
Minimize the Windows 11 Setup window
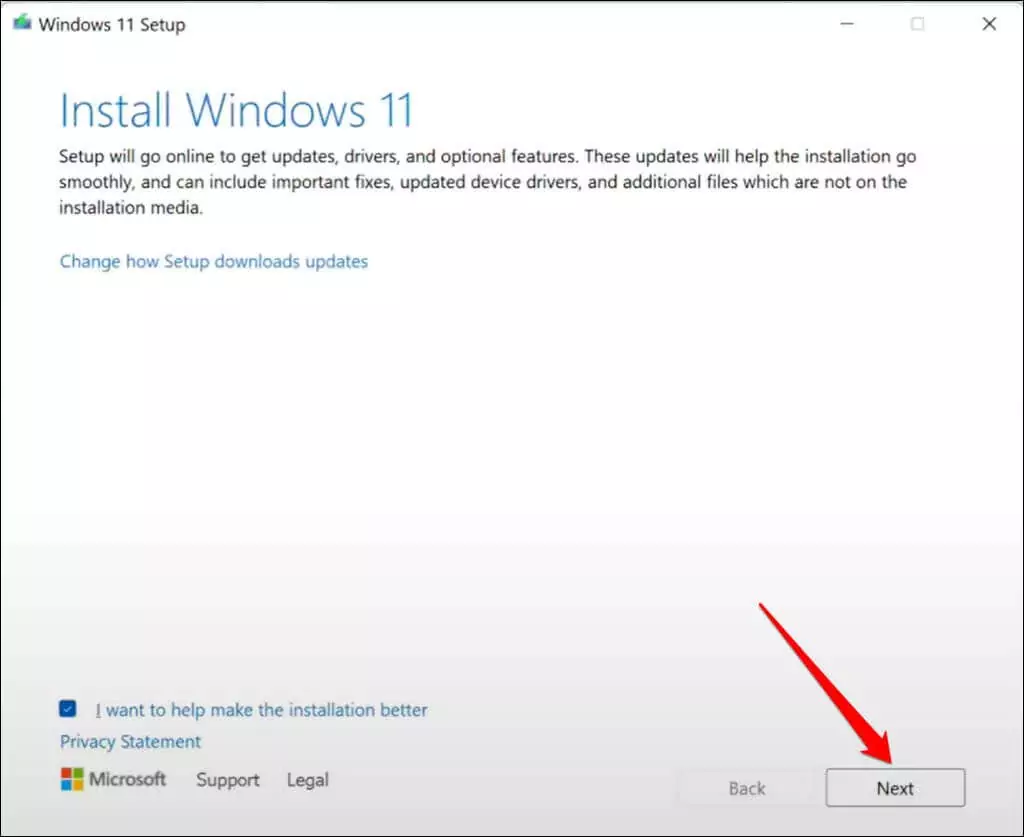click(847, 24)
